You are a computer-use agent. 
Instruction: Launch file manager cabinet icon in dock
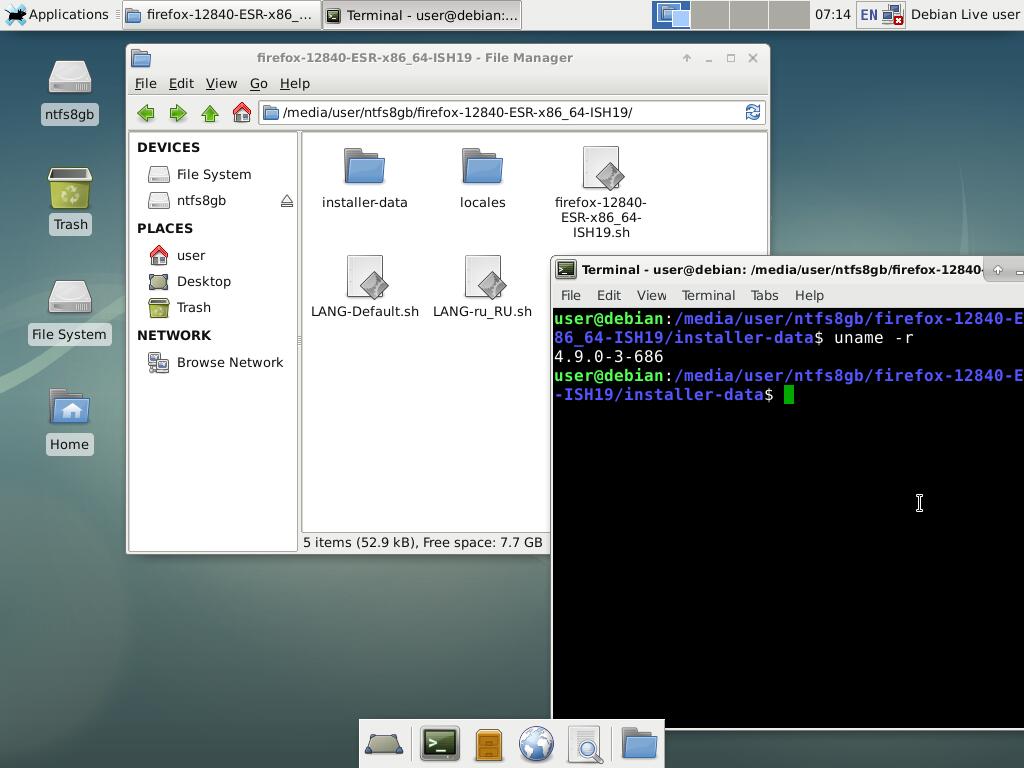[x=488, y=744]
